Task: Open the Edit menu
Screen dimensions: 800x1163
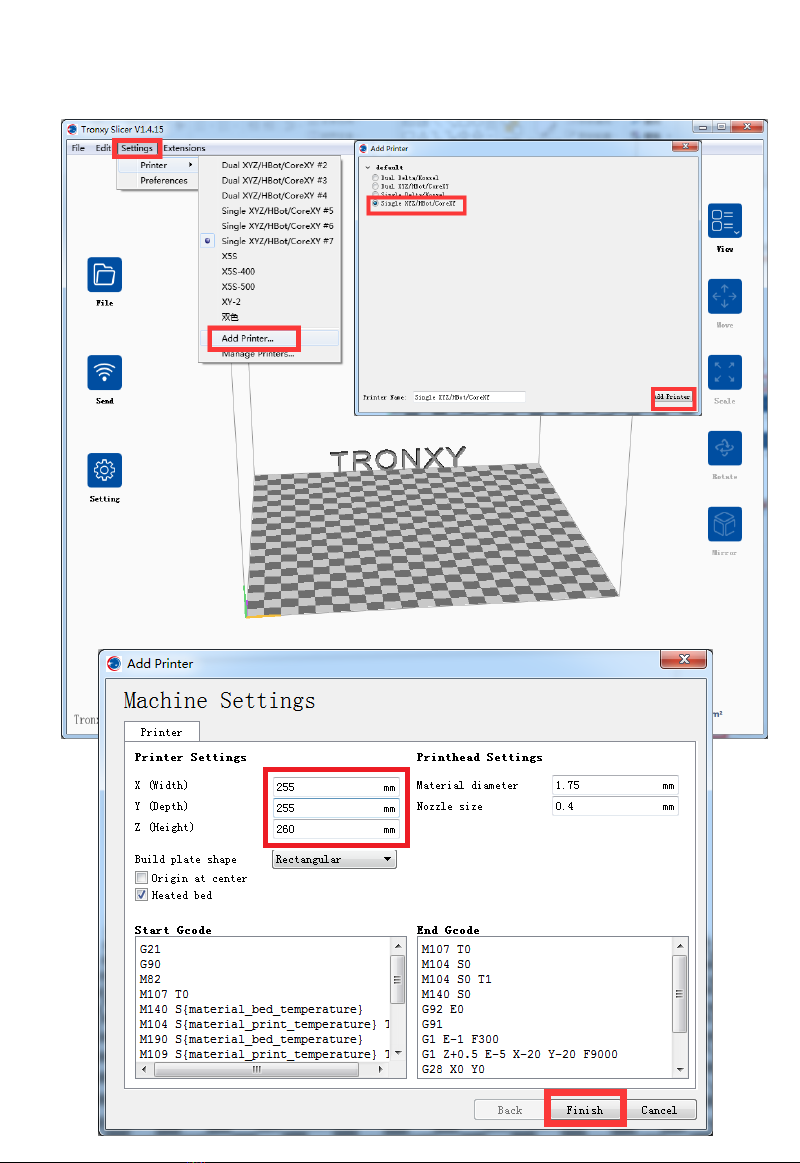Action: (x=103, y=148)
